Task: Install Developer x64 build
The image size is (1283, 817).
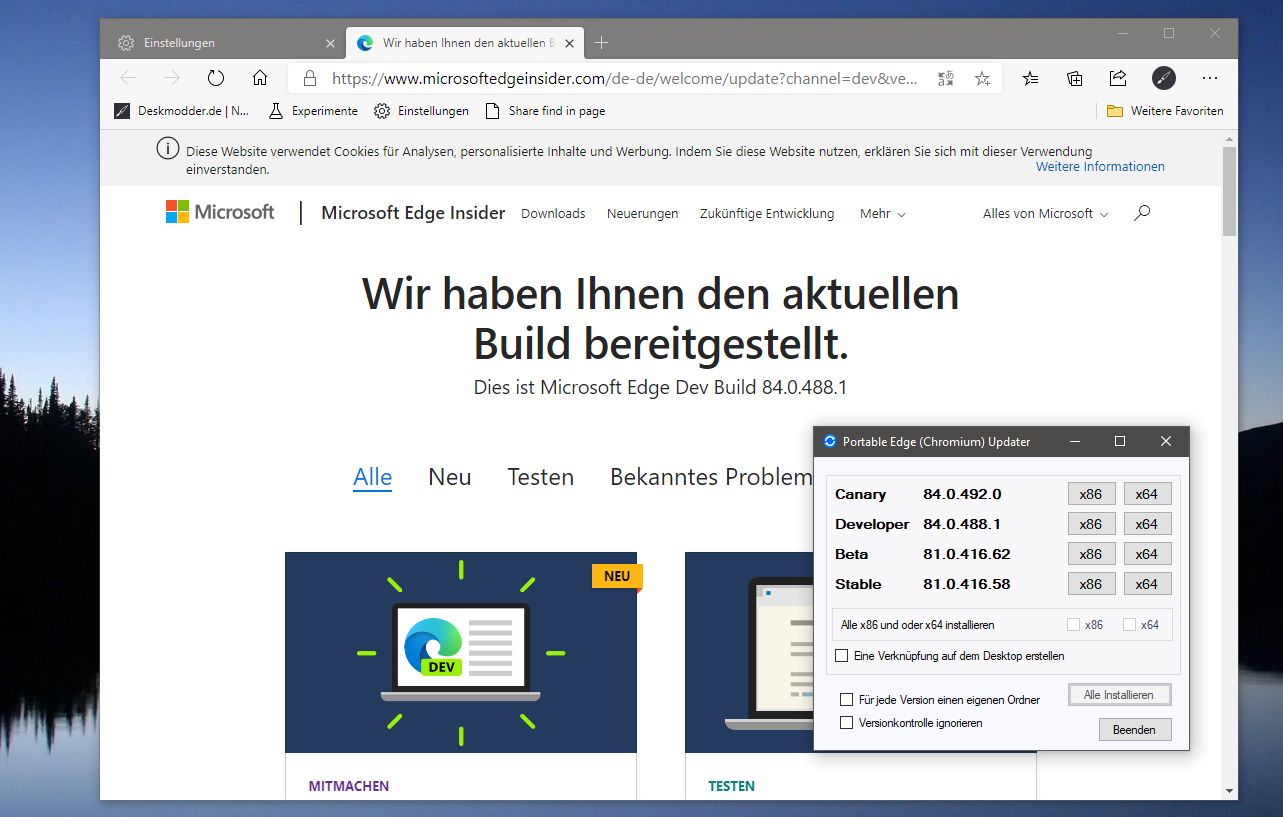Action: tap(1147, 524)
